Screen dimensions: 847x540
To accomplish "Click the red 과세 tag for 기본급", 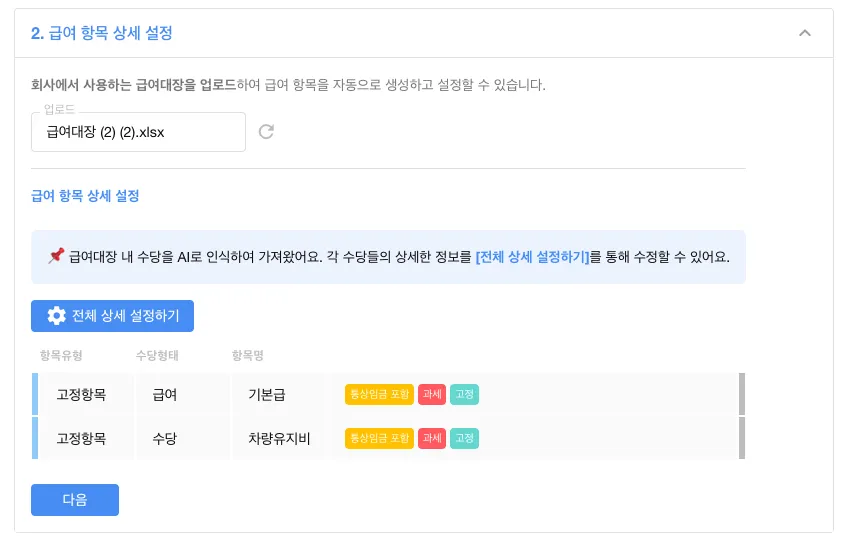I will tap(432, 395).
